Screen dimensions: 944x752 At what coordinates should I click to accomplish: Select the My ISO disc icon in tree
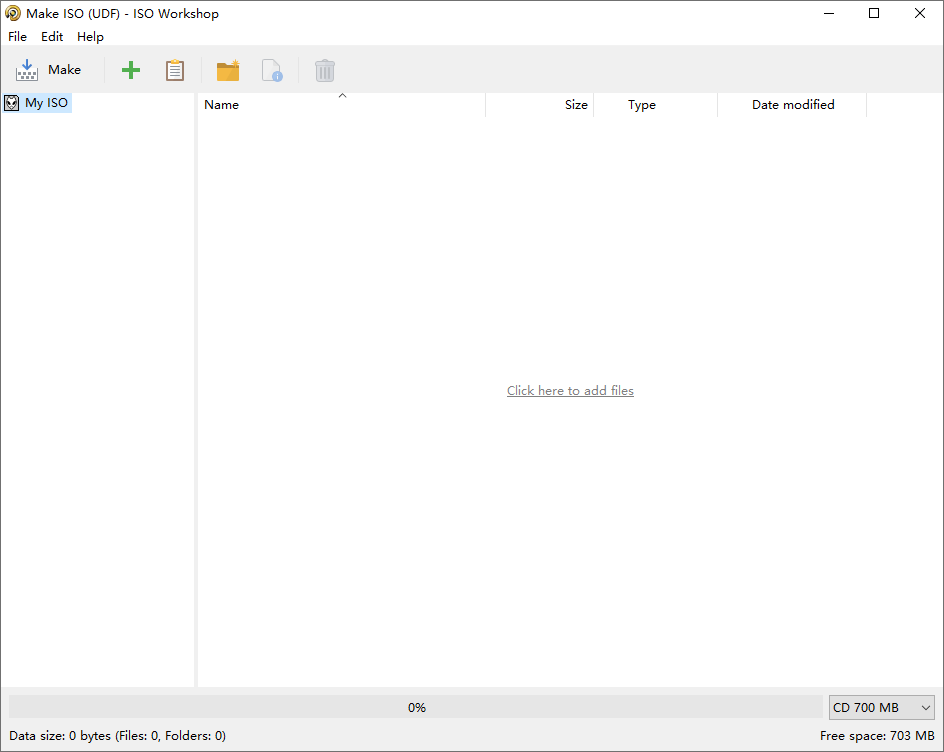12,103
